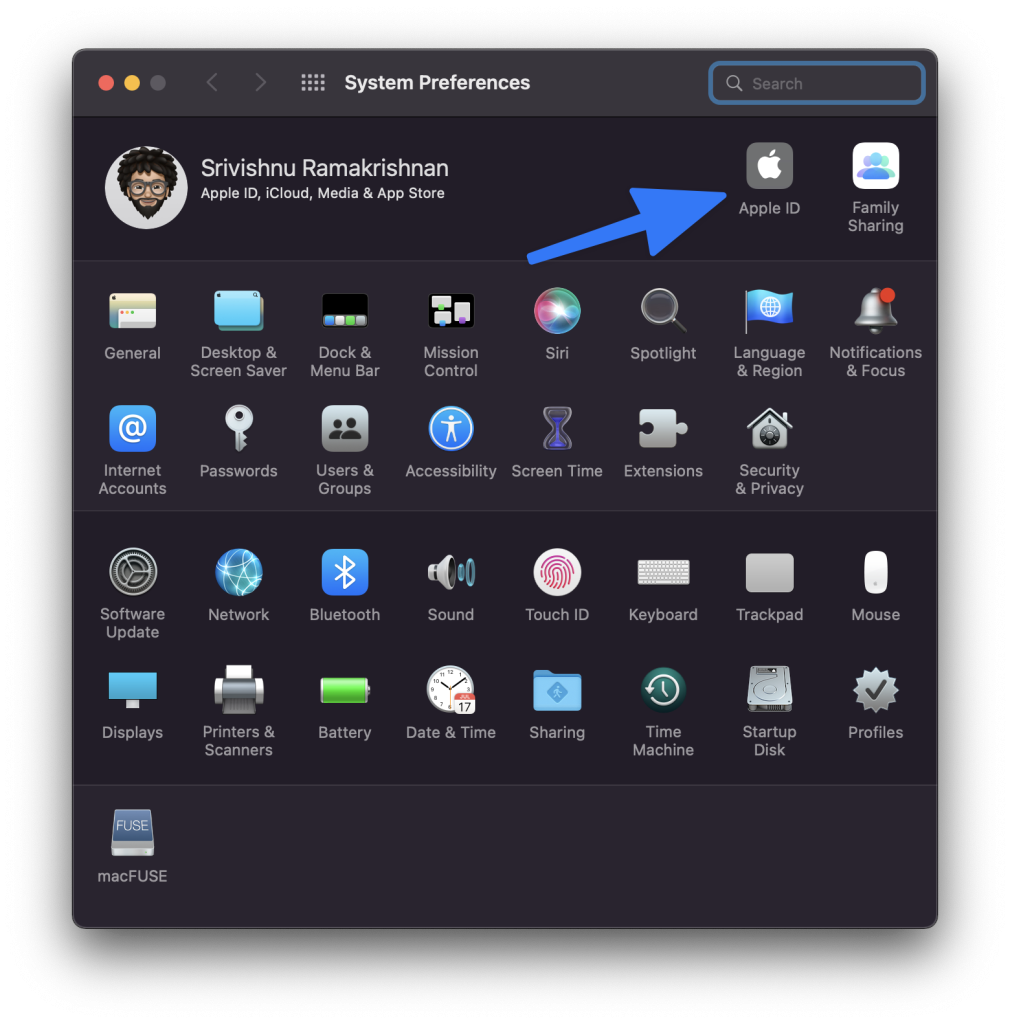Click the user's Memoji avatar picture
Screen dimensions: 1010x1024
tap(146, 187)
